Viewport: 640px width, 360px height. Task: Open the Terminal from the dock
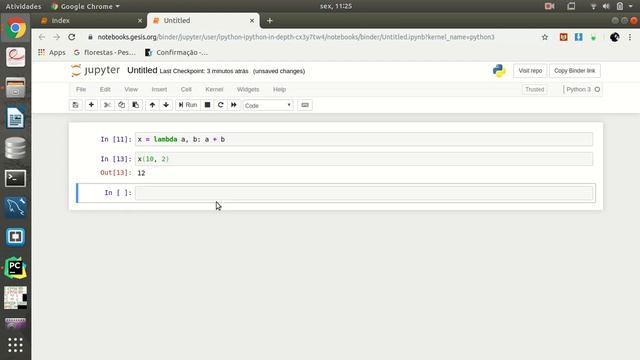point(16,178)
